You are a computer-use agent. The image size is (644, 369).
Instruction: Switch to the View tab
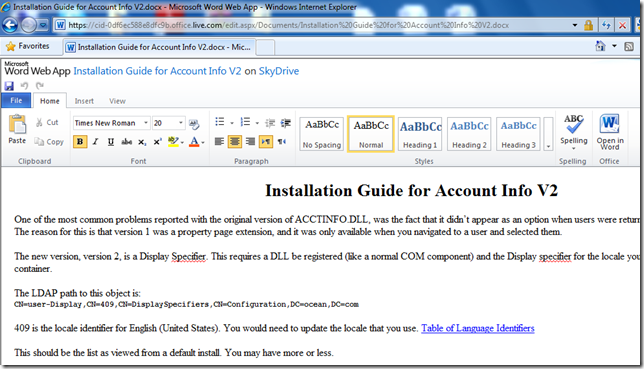click(x=117, y=101)
